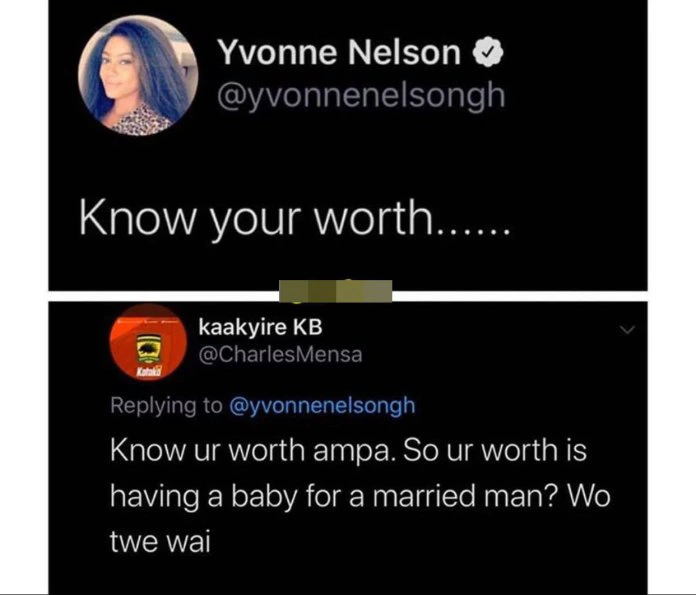Click the final reply line "twe wai"
696x595 pixels.
pos(160,542)
